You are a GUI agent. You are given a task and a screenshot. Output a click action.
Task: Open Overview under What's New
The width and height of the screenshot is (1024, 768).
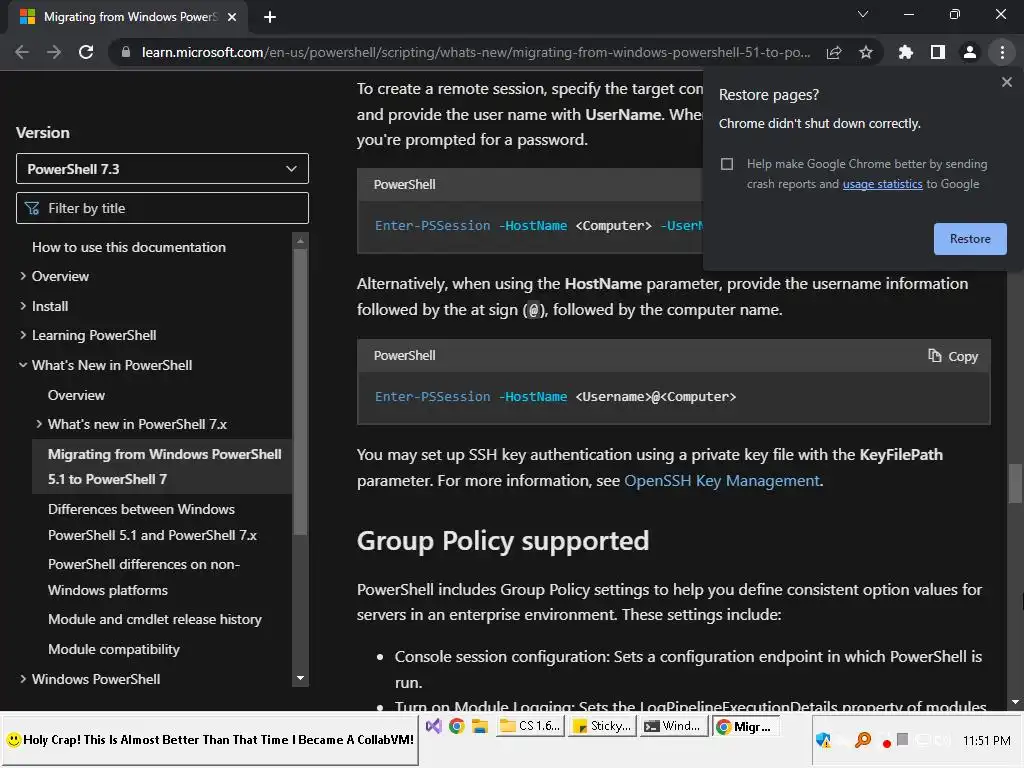76,395
